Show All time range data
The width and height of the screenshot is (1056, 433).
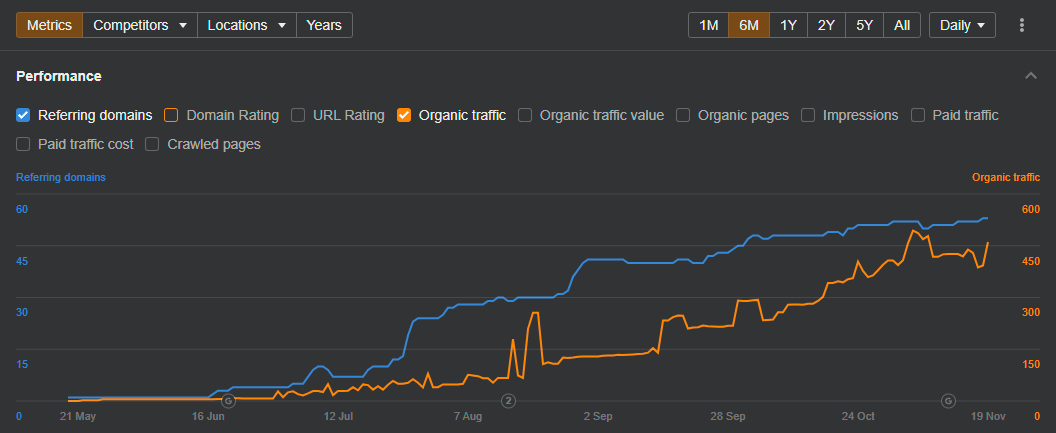click(x=902, y=25)
